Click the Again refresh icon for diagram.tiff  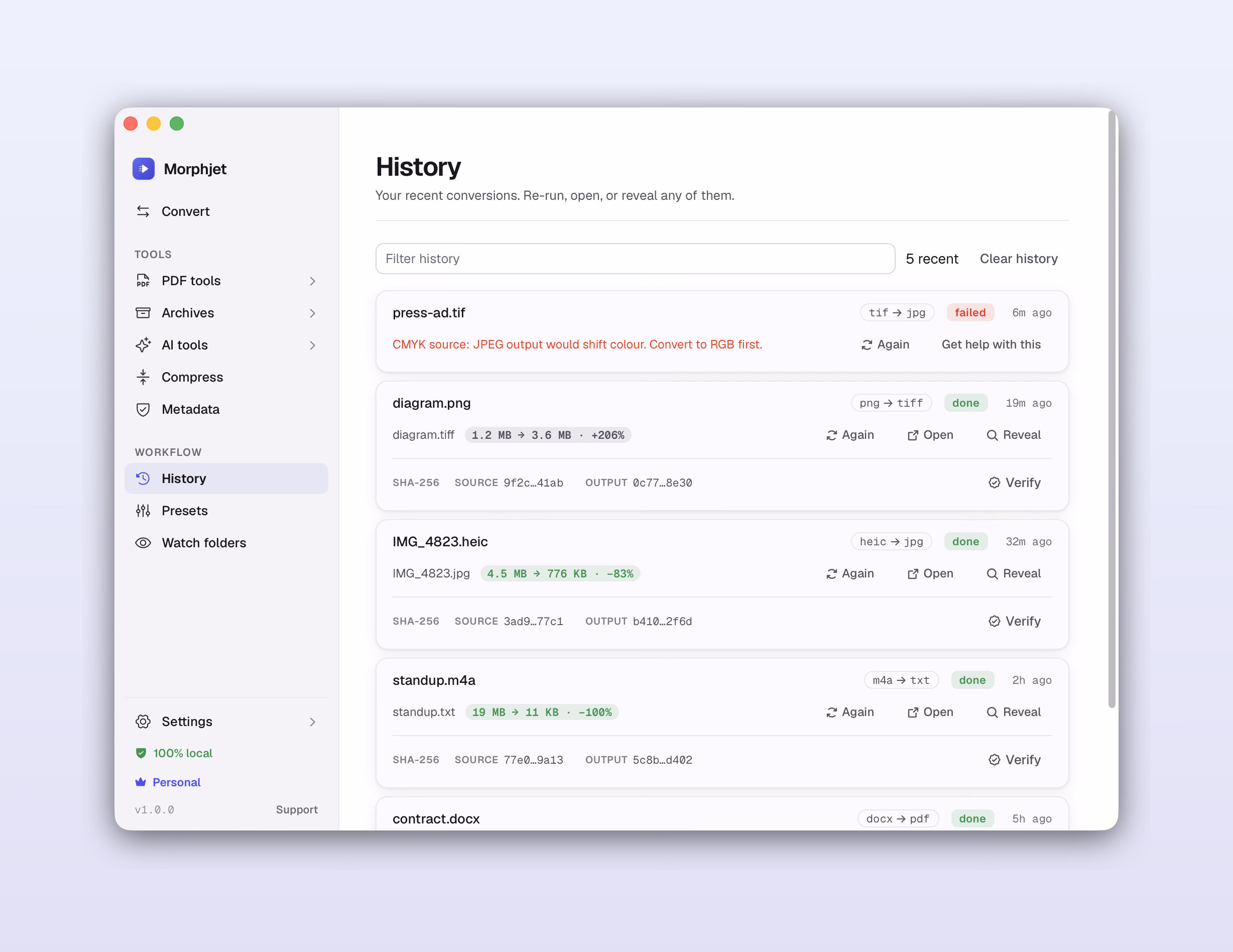pos(831,435)
